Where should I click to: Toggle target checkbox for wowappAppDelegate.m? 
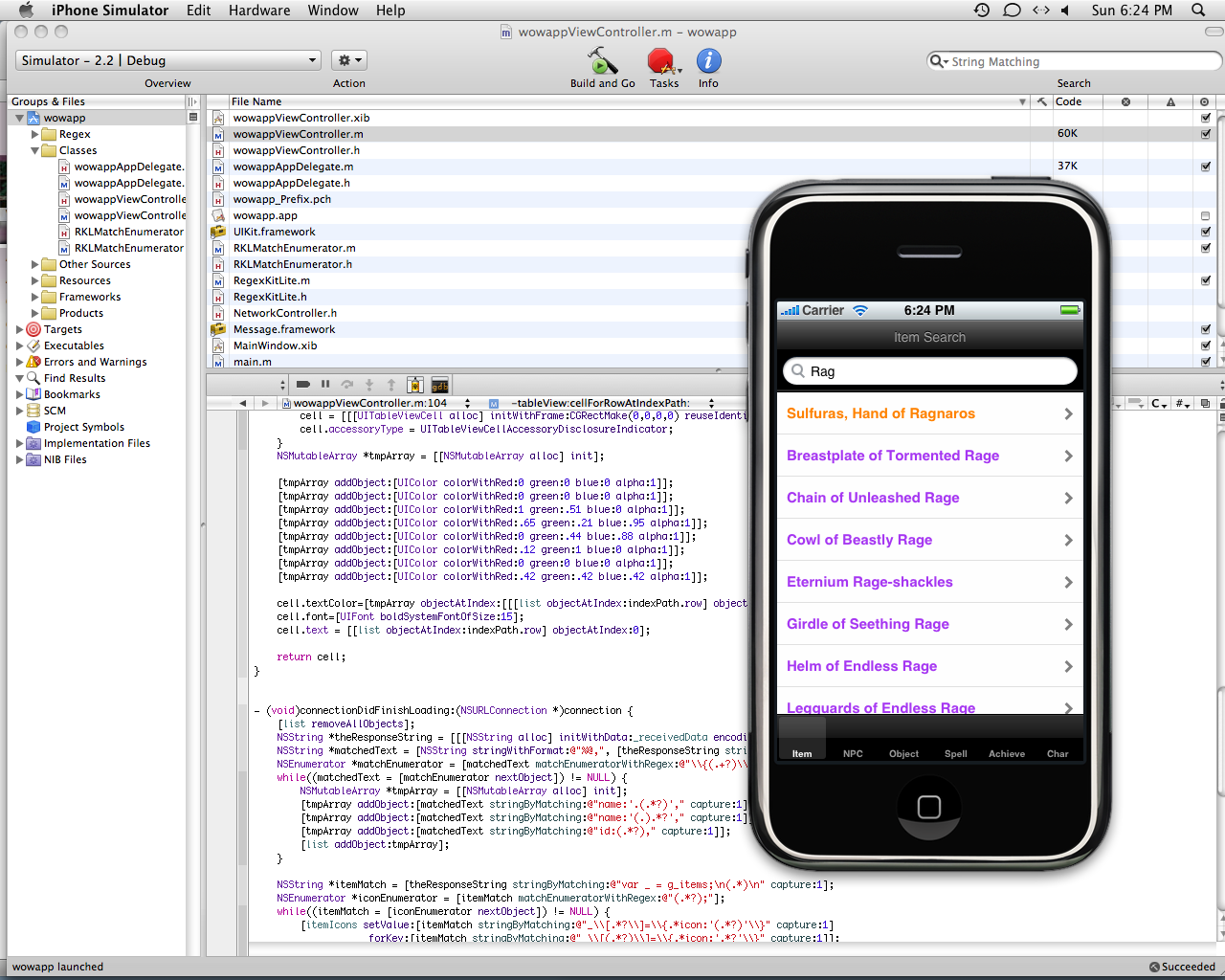[1205, 167]
